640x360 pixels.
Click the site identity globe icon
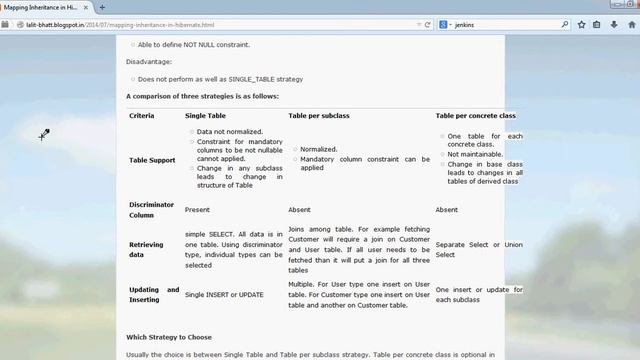click(20, 25)
